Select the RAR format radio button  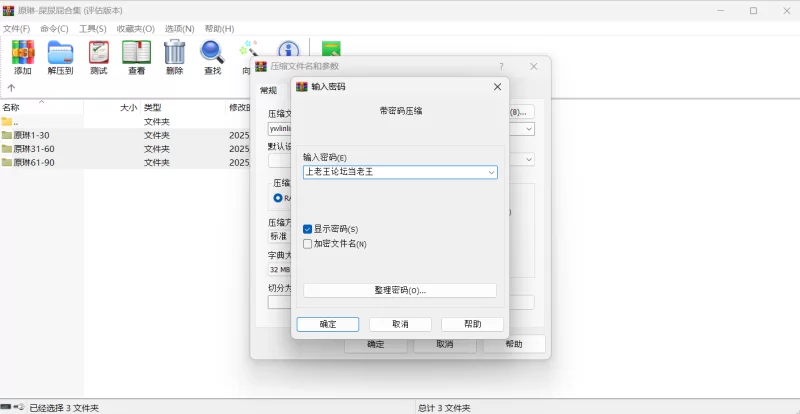click(278, 198)
